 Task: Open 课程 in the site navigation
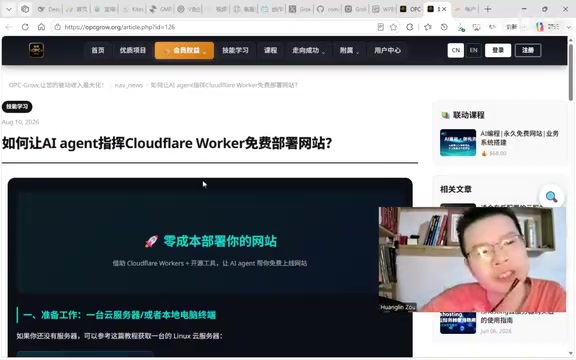point(270,50)
